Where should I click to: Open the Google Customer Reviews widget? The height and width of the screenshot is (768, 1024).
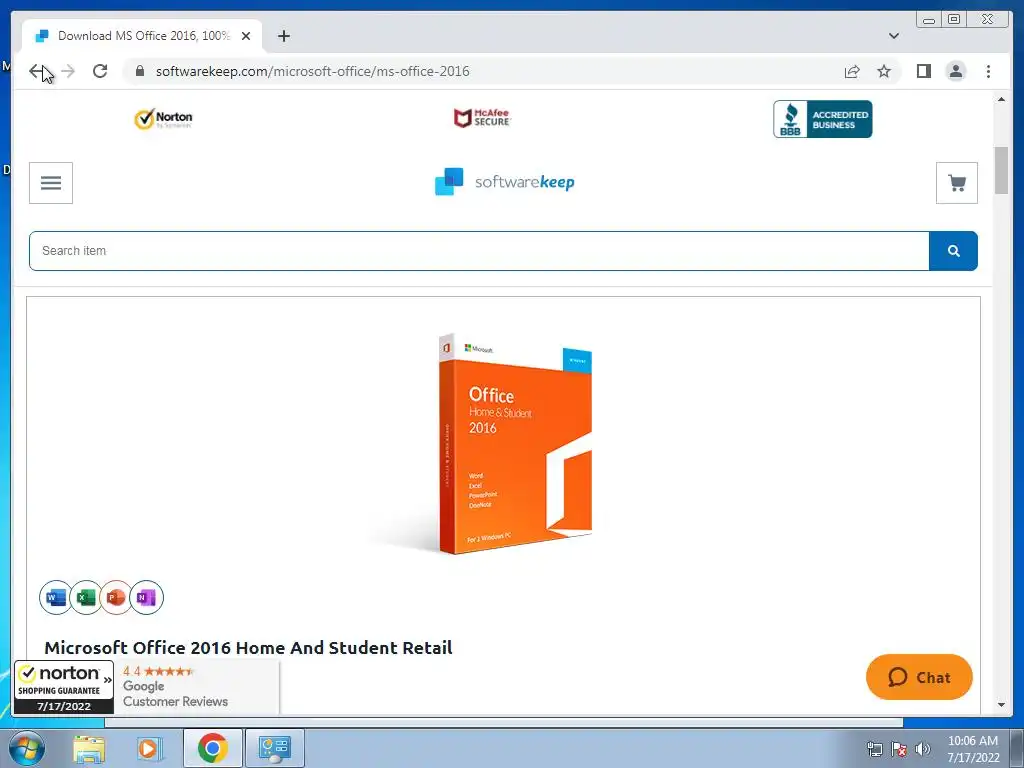tap(197, 687)
